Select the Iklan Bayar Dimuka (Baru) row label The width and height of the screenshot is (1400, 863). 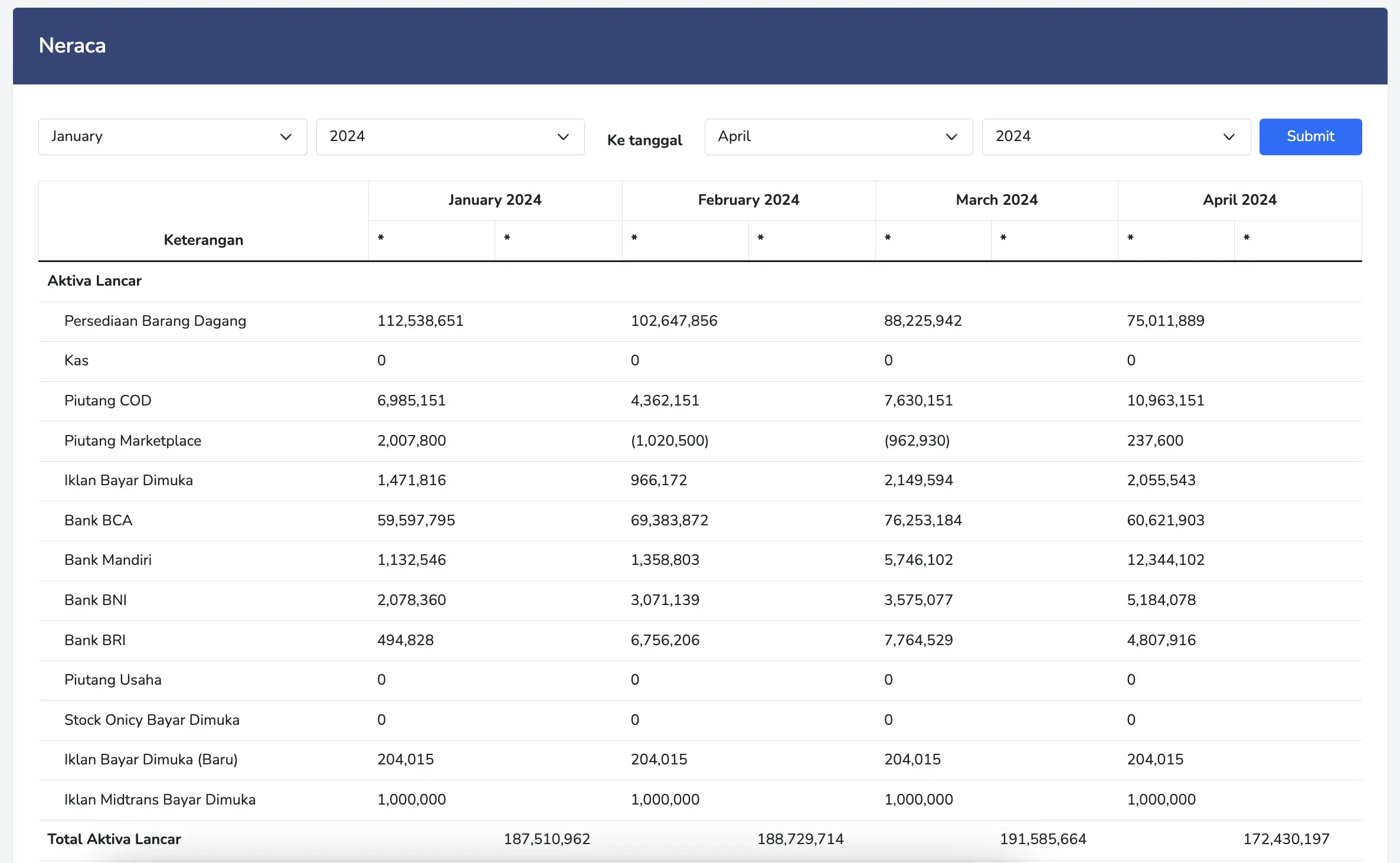pyautogui.click(x=151, y=760)
